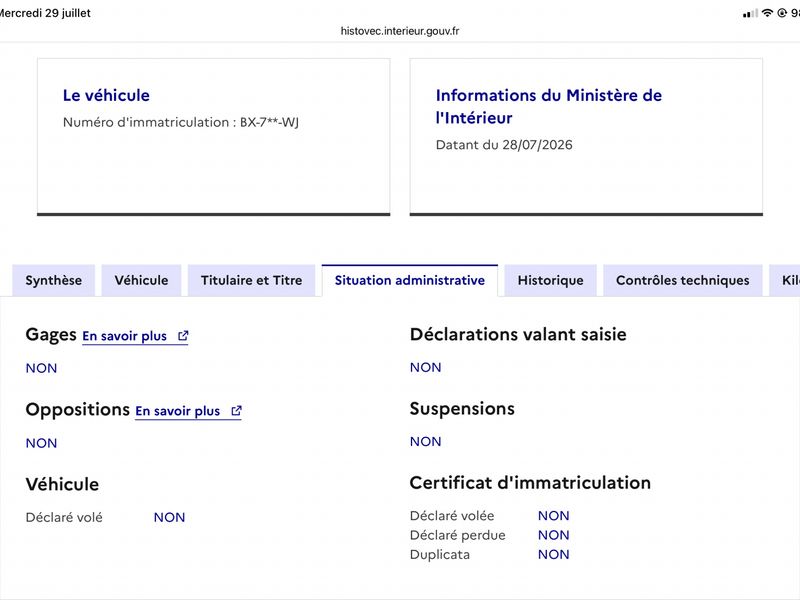The image size is (800, 600).
Task: Click the 'Déclarations valant saisie' heading
Action: coord(518,334)
